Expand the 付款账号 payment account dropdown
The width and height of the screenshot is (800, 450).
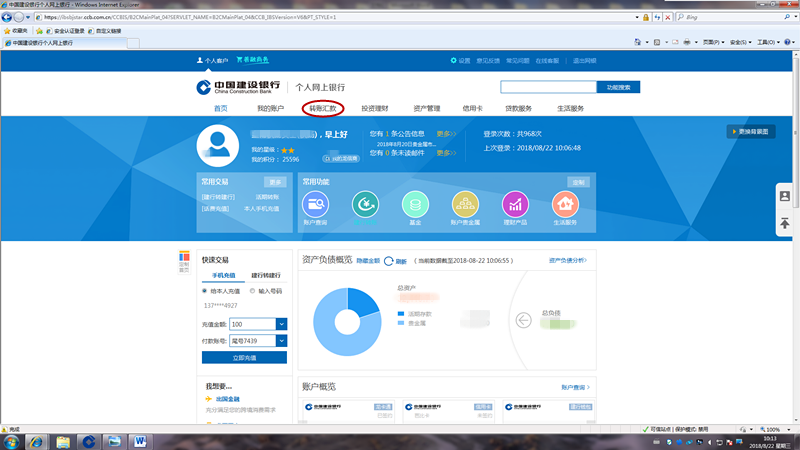point(281,340)
